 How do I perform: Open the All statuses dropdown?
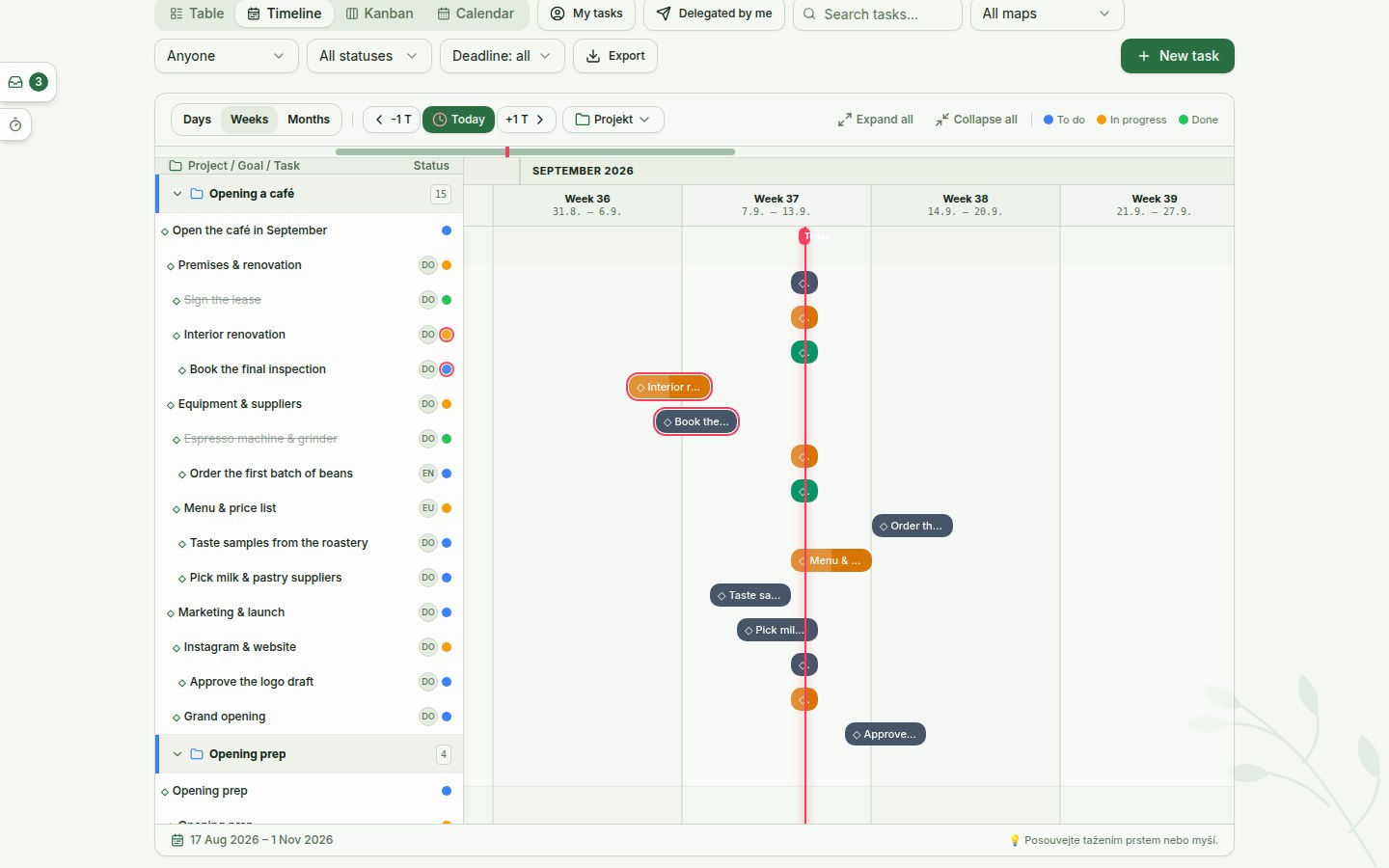pos(368,56)
